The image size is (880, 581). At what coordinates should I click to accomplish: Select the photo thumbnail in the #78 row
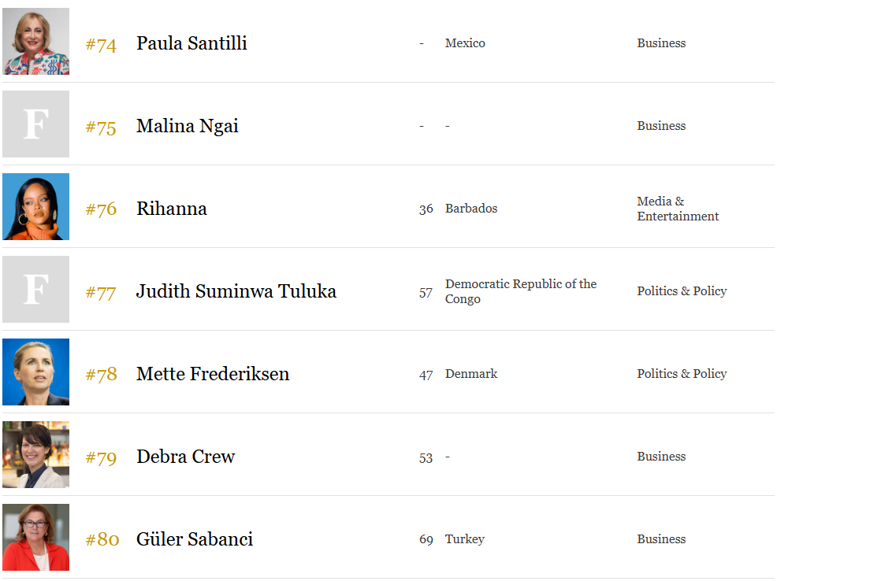[x=36, y=372]
